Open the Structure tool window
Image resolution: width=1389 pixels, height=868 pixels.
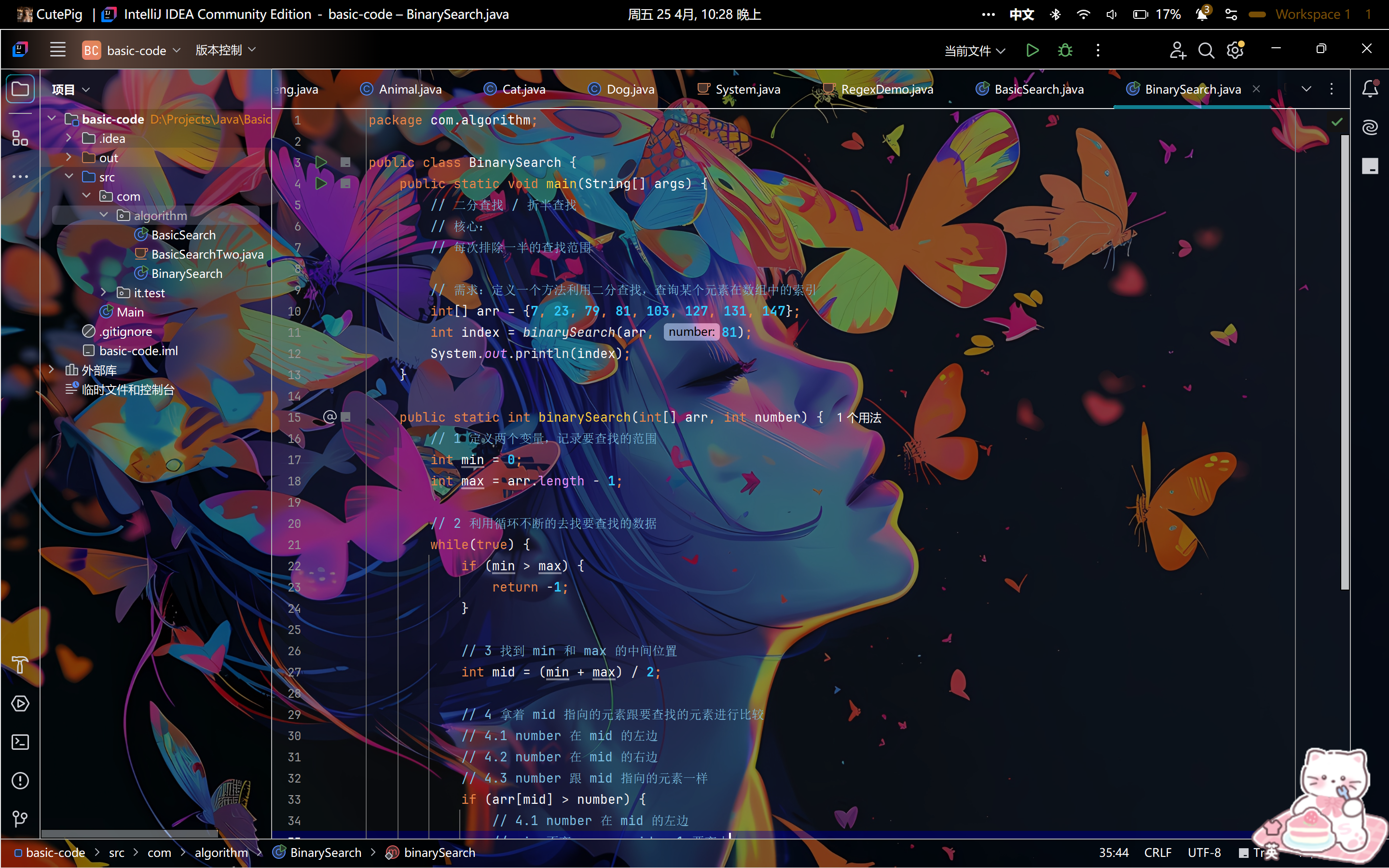20,138
